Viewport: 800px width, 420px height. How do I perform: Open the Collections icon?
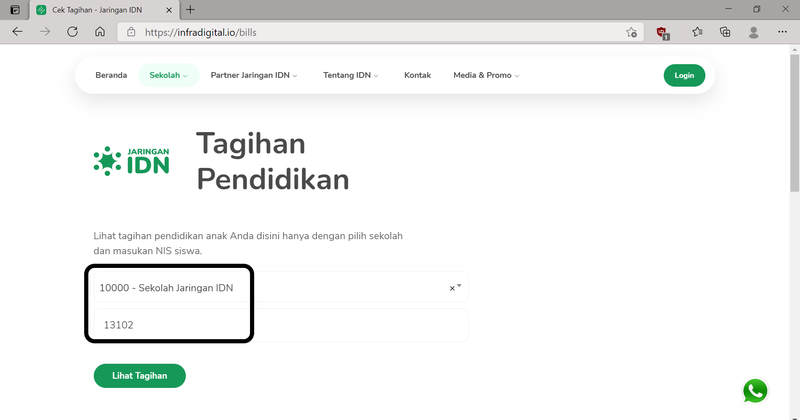[x=725, y=32]
